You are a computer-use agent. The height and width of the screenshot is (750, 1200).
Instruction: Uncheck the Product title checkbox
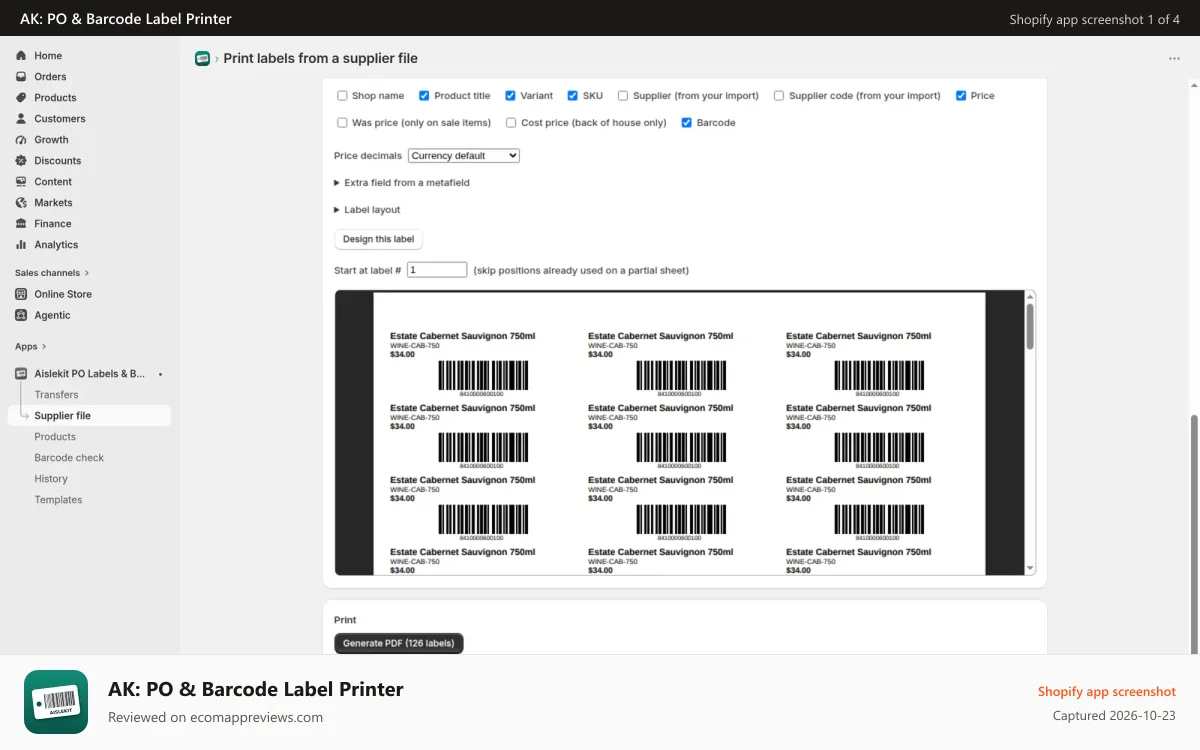point(424,96)
